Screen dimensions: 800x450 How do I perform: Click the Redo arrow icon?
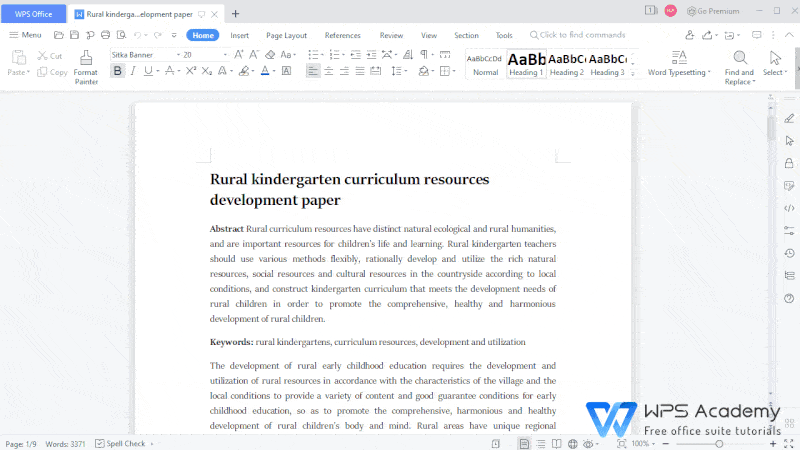(158, 35)
